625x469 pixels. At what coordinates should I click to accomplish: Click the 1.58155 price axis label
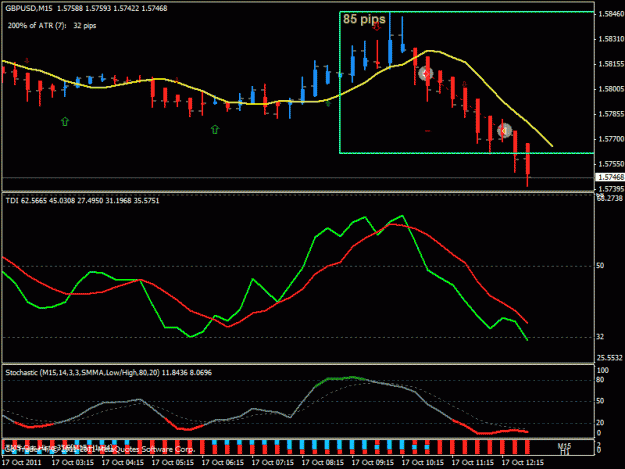(611, 64)
